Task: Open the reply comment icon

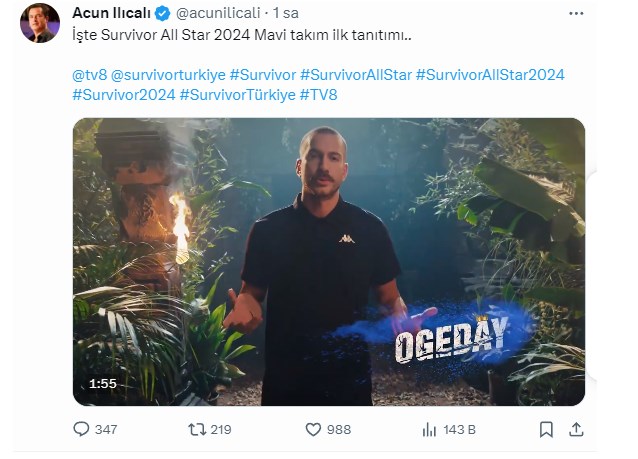Action: pos(81,429)
